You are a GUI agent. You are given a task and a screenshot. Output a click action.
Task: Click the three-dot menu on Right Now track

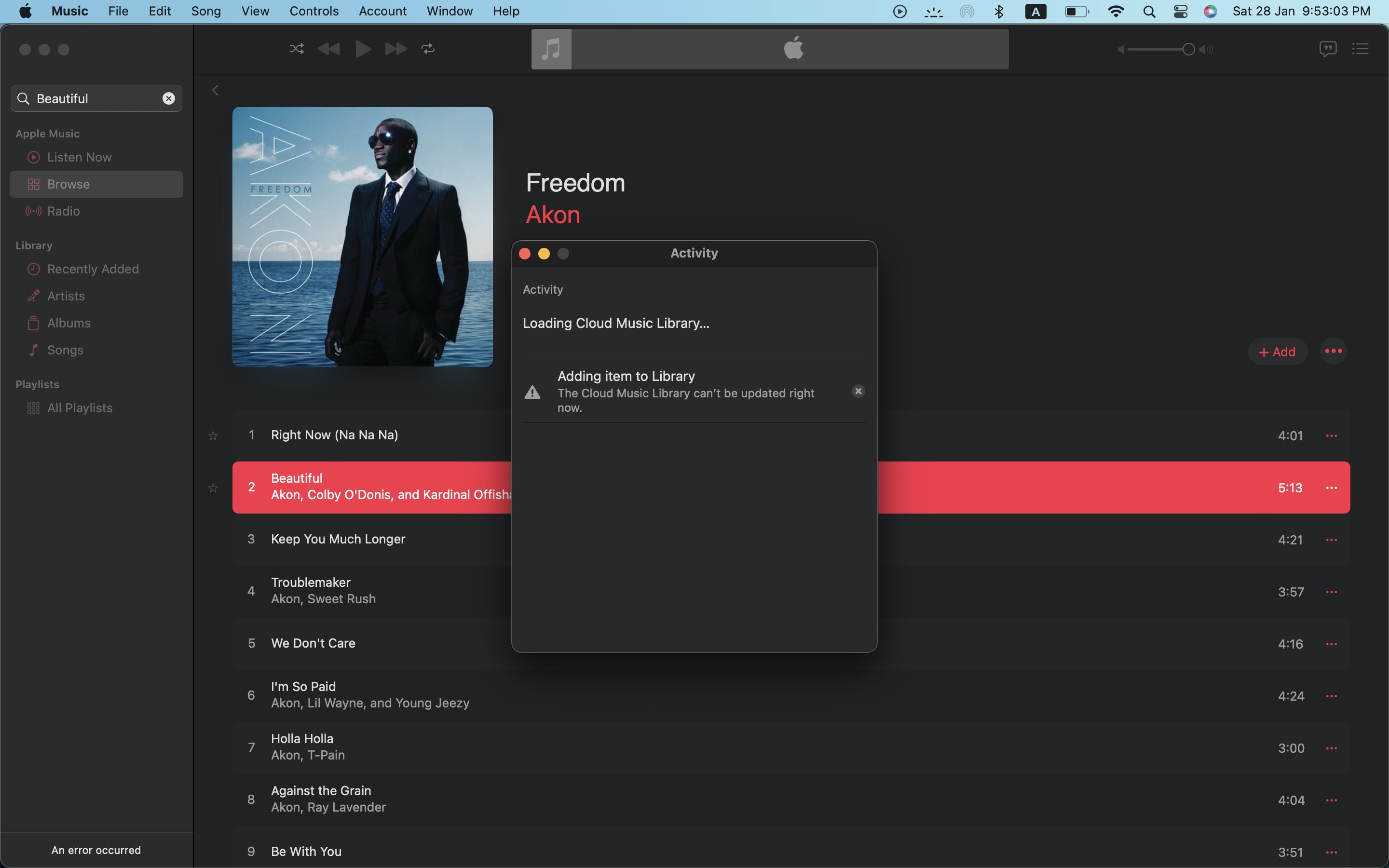tap(1332, 434)
